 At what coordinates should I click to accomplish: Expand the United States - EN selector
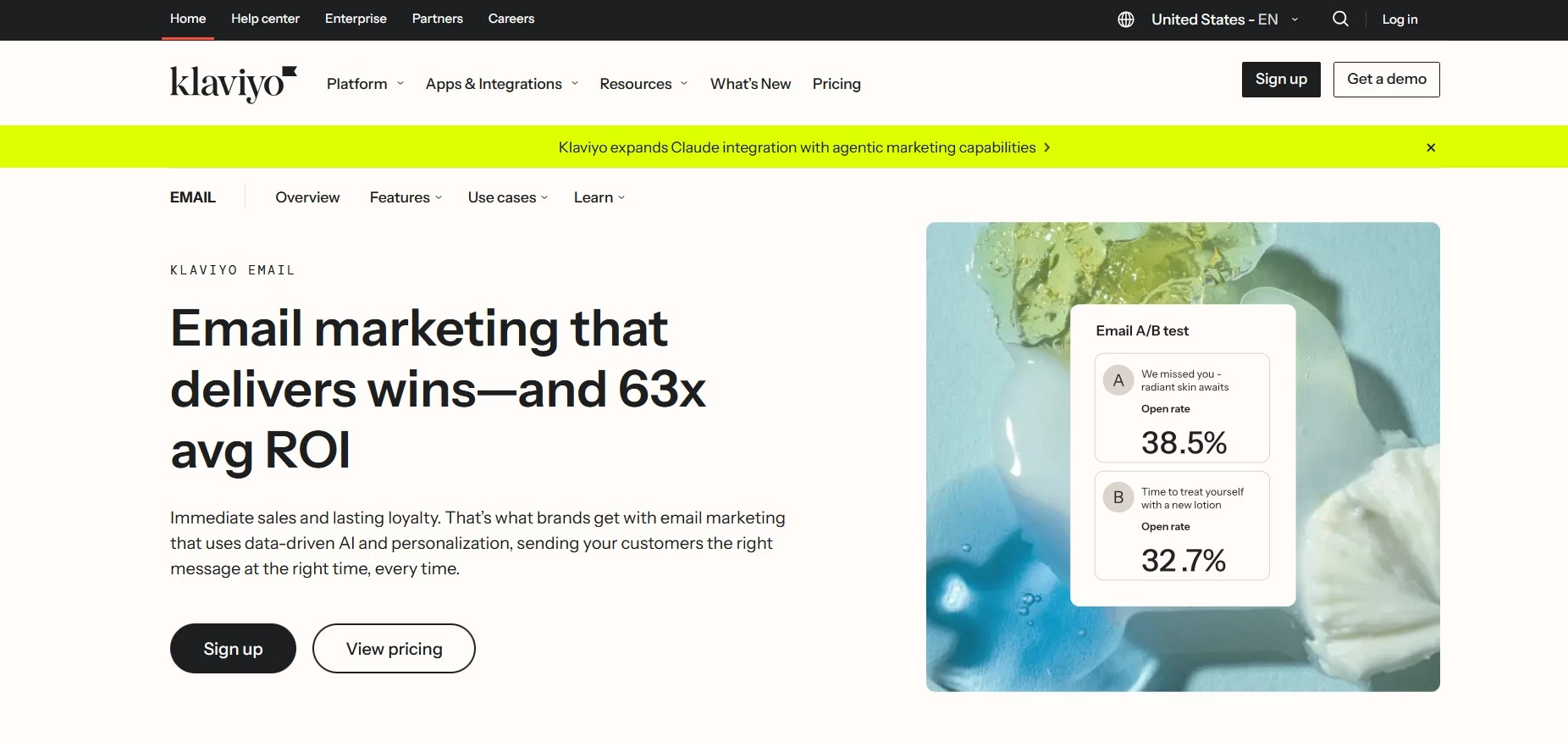coord(1225,19)
